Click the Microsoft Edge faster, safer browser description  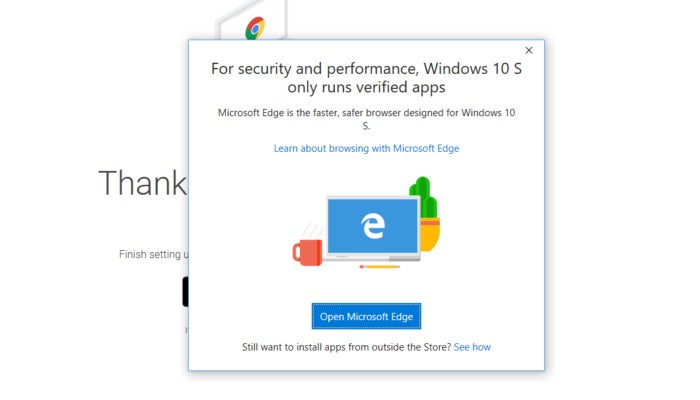pos(366,119)
